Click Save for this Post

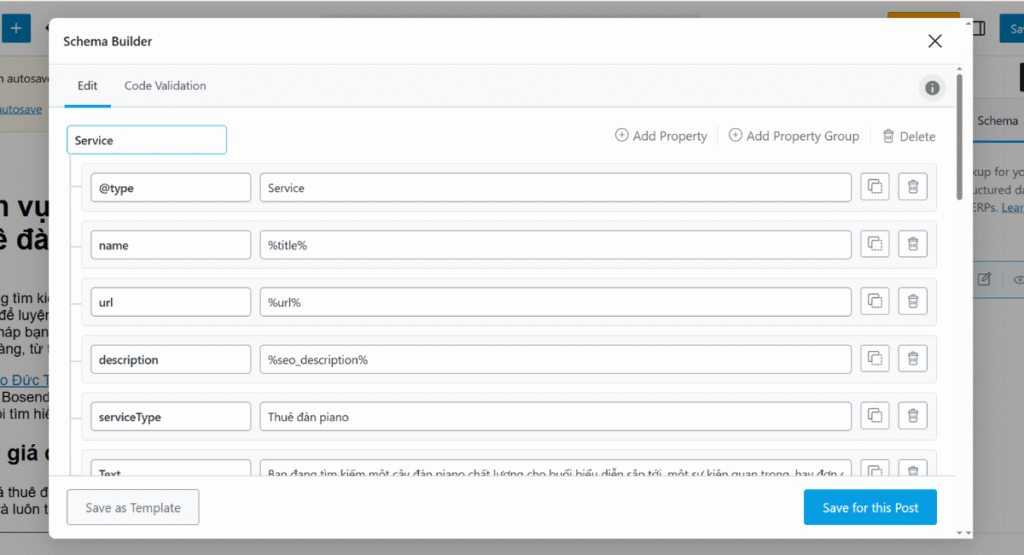point(870,507)
